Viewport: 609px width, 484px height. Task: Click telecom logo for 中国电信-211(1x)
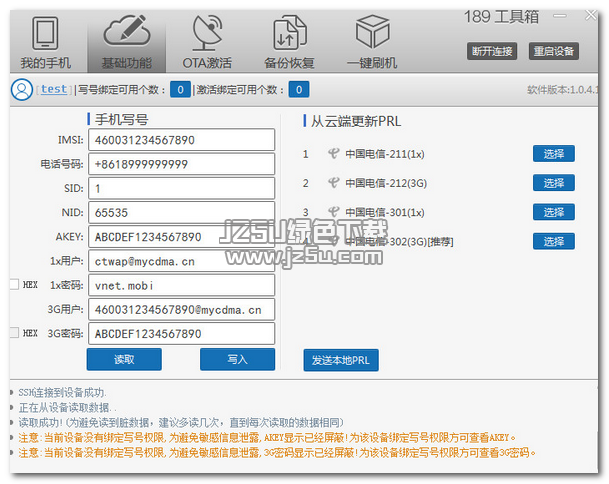point(334,154)
